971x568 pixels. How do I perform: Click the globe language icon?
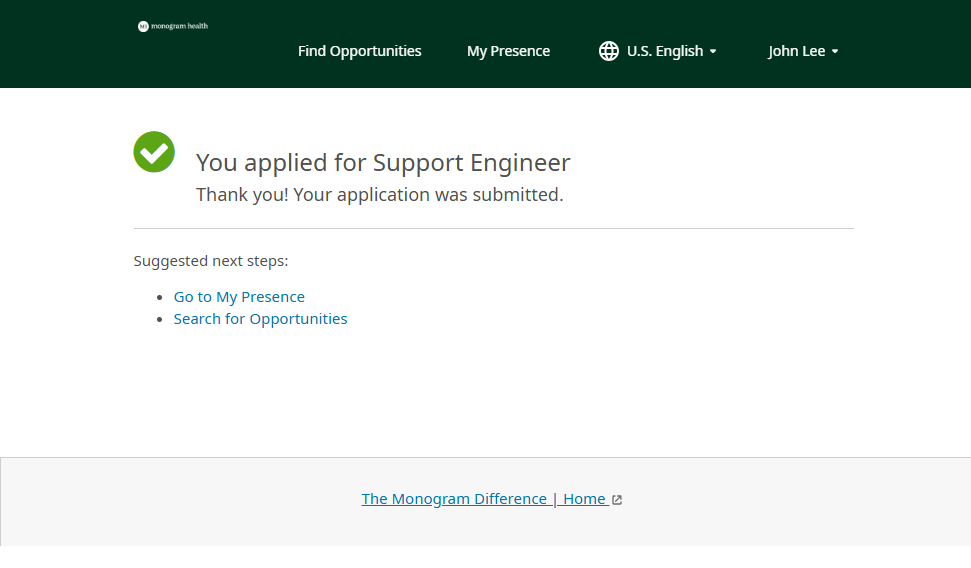tap(608, 51)
